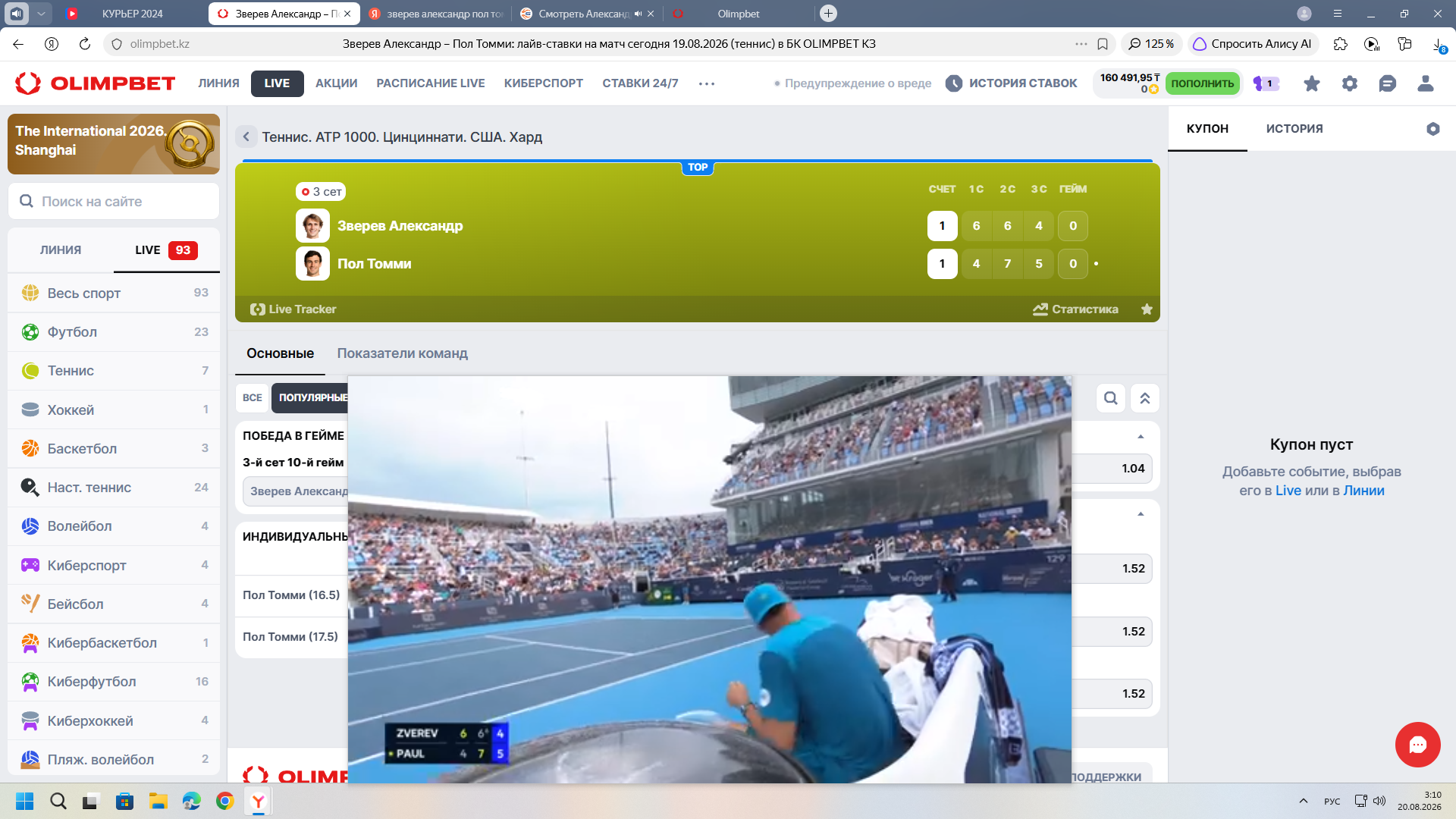Select Хоккей in sports list
Image resolution: width=1456 pixels, height=819 pixels.
tap(114, 410)
